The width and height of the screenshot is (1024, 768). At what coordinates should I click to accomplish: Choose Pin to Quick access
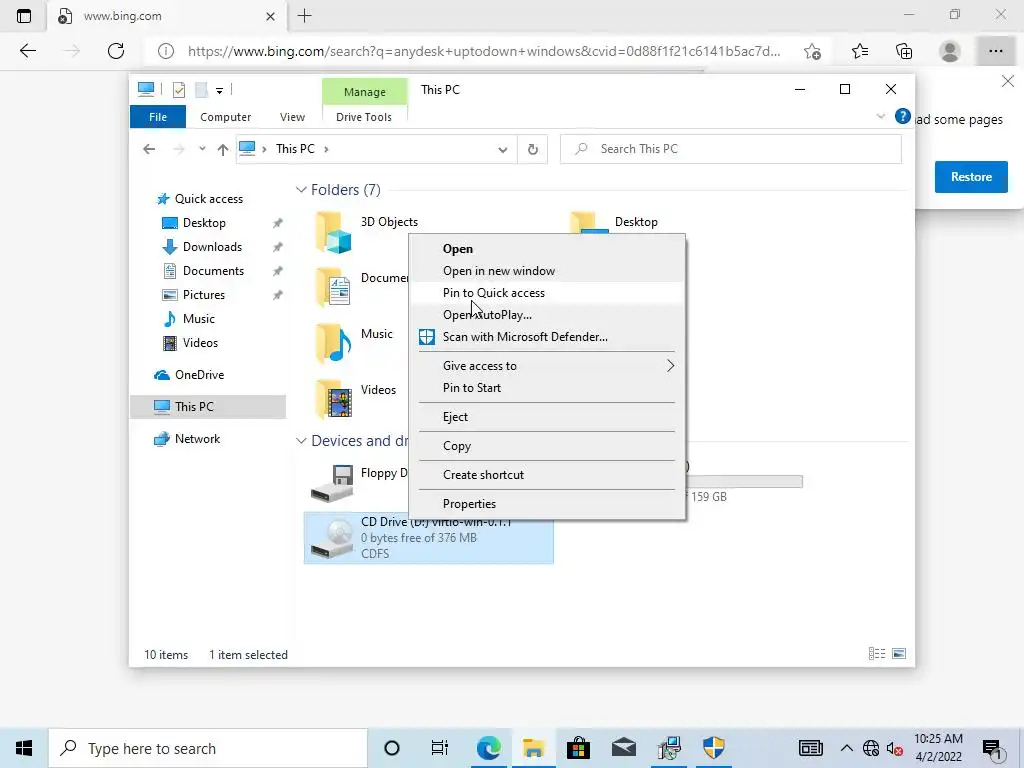point(547,293)
